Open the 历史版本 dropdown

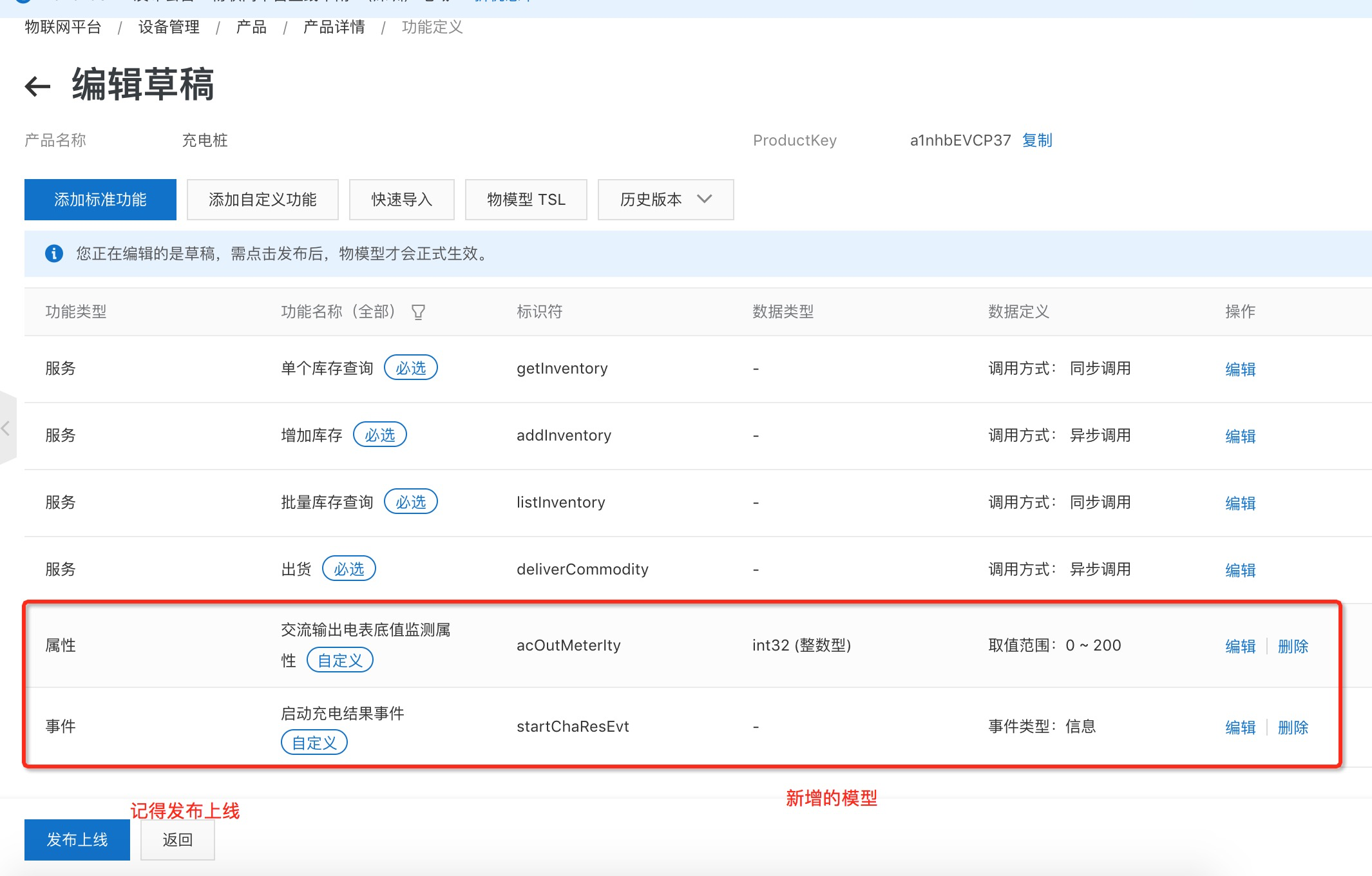665,200
